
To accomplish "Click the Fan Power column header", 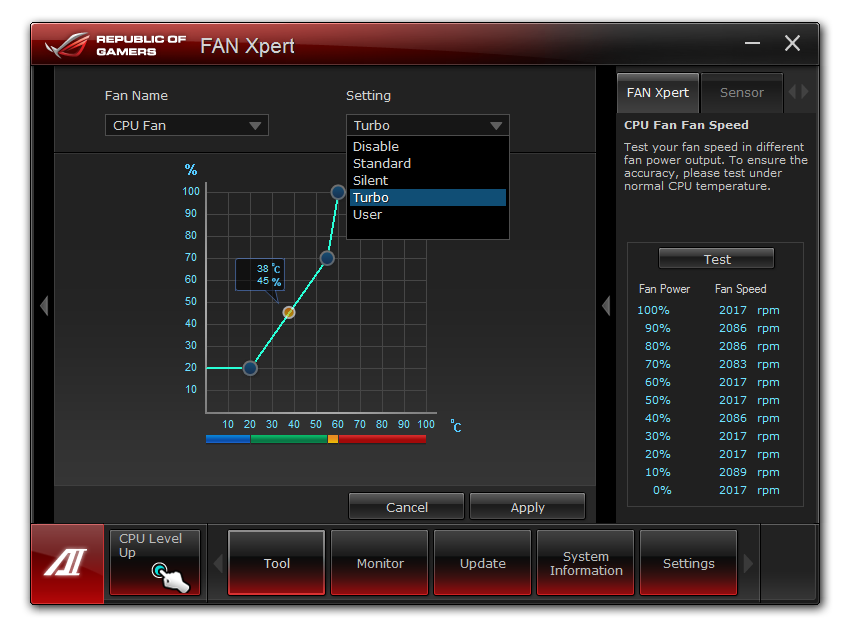I will 664,289.
